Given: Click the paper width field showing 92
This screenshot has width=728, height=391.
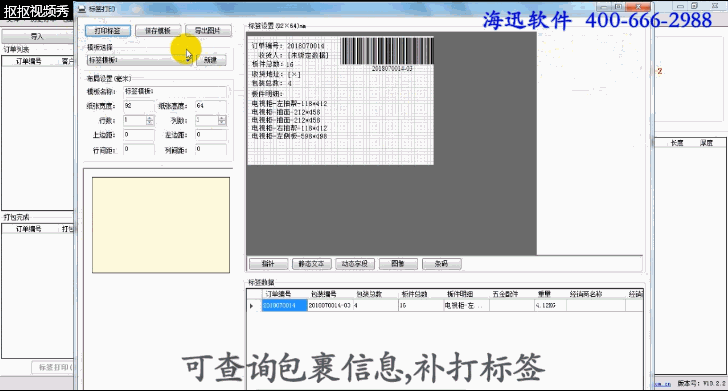Looking at the screenshot, I should click(139, 106).
